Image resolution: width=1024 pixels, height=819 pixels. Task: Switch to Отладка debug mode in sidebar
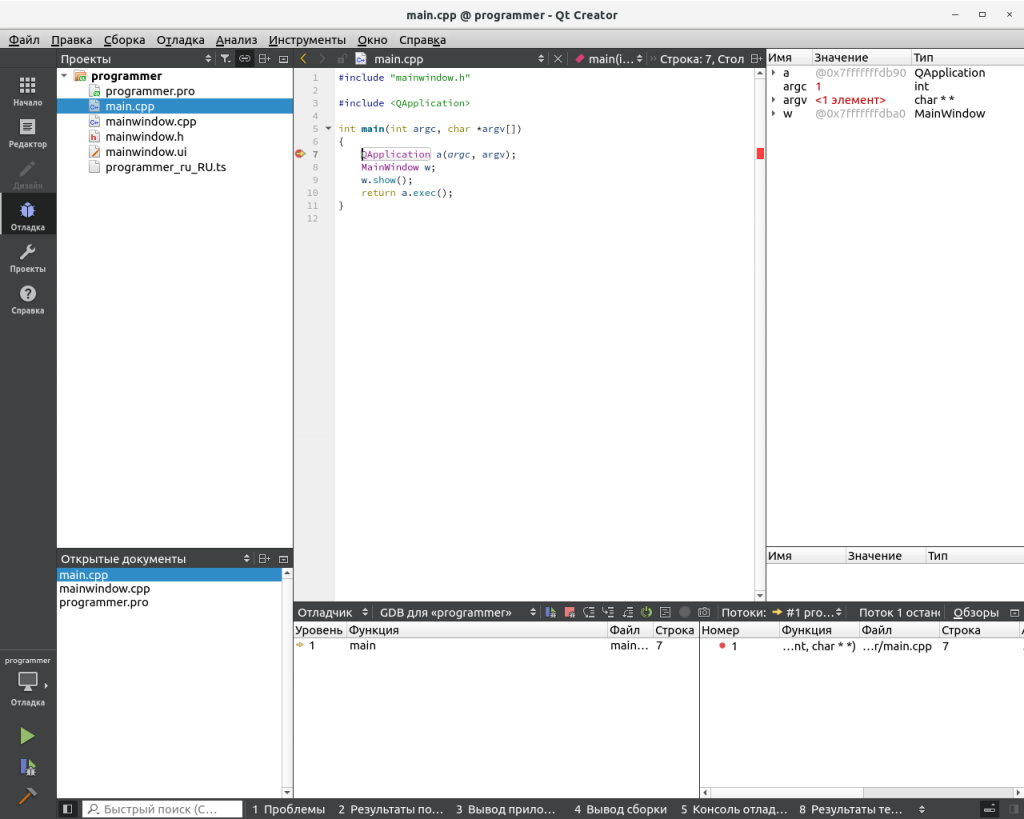[x=27, y=216]
